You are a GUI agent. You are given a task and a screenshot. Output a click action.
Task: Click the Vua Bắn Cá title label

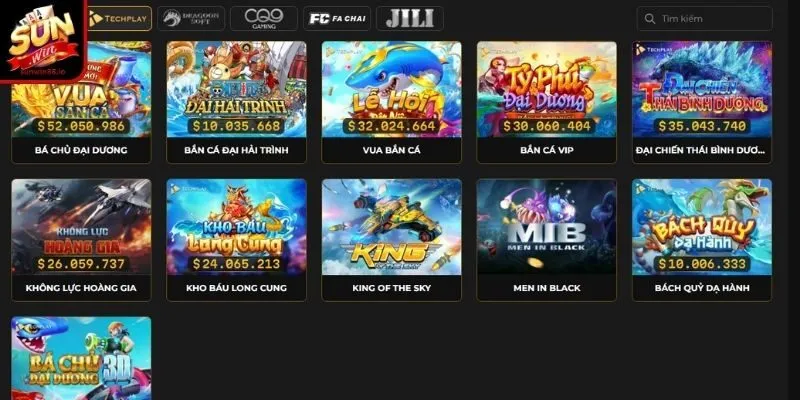(x=391, y=151)
